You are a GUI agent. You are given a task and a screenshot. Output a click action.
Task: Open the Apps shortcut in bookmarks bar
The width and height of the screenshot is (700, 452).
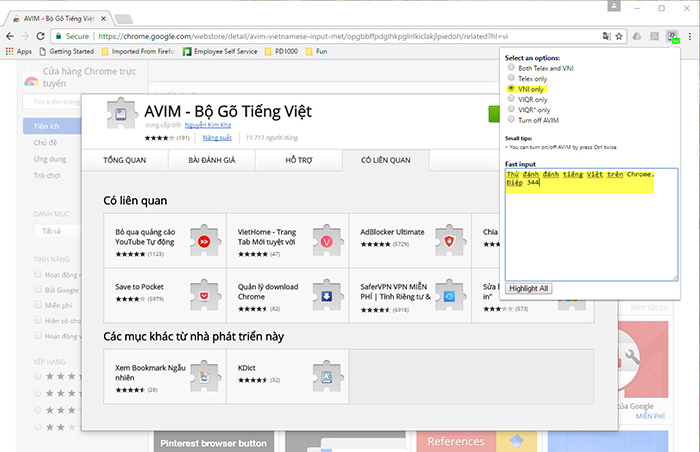pos(19,51)
